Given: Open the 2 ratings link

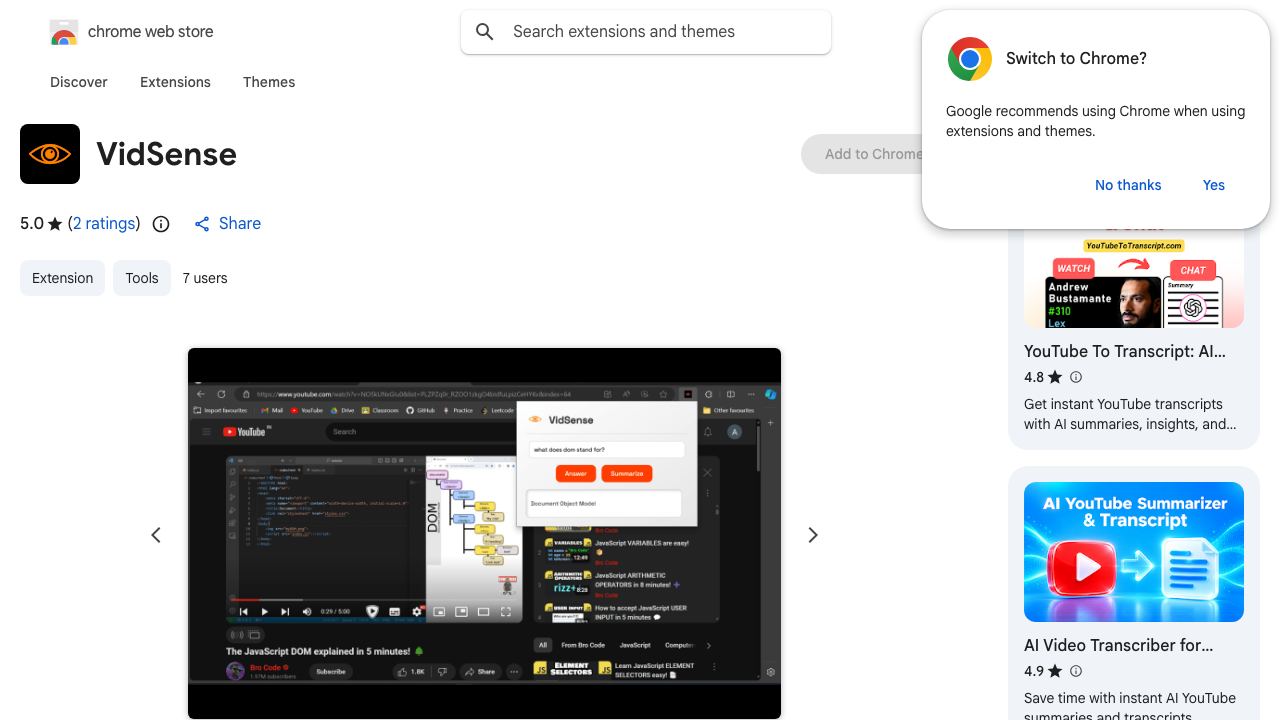Looking at the screenshot, I should [104, 223].
